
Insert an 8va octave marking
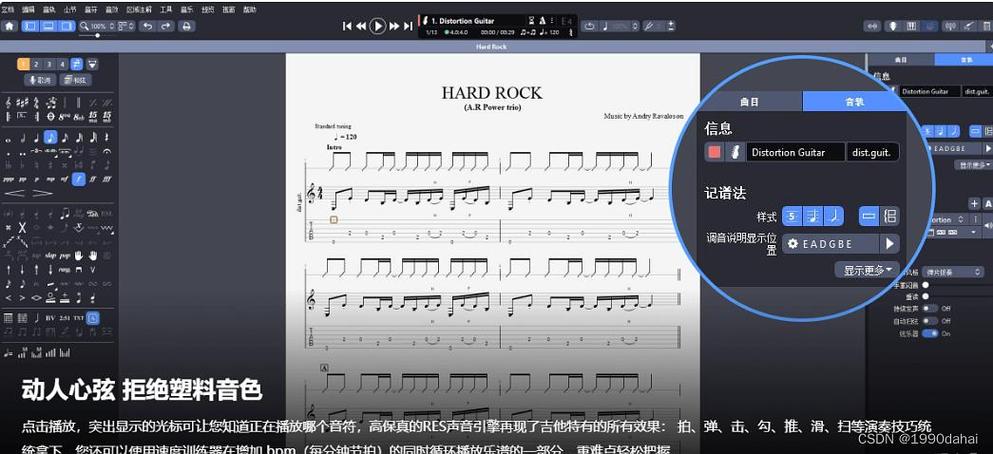(x=64, y=117)
